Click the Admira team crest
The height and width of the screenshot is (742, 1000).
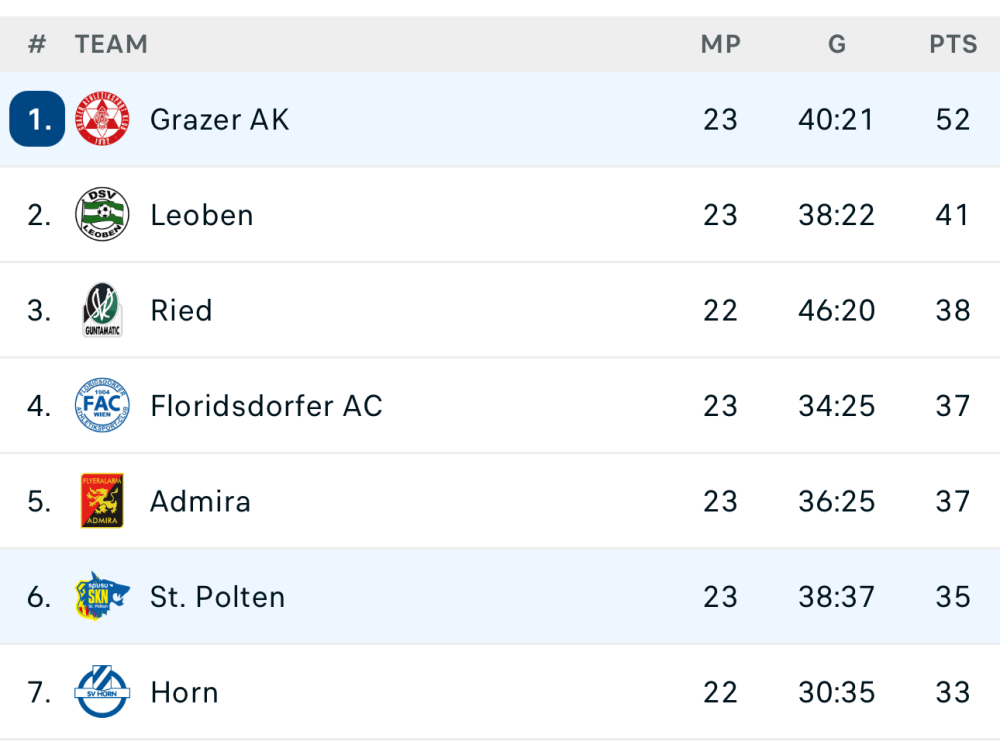(x=102, y=501)
